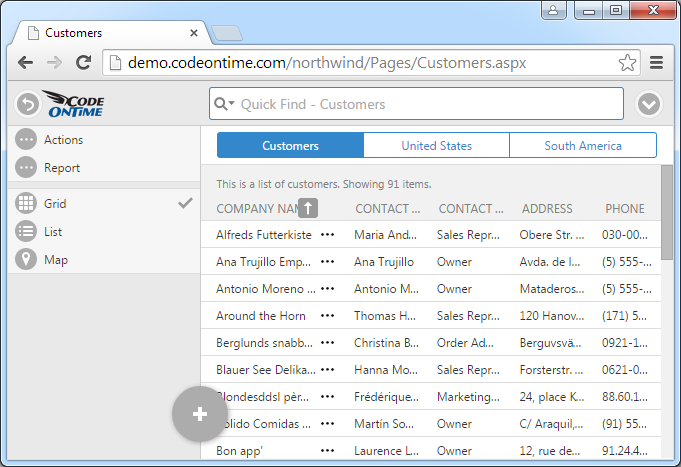Reload the page using refresh icon
Screen dimensions: 681x467
point(84,63)
